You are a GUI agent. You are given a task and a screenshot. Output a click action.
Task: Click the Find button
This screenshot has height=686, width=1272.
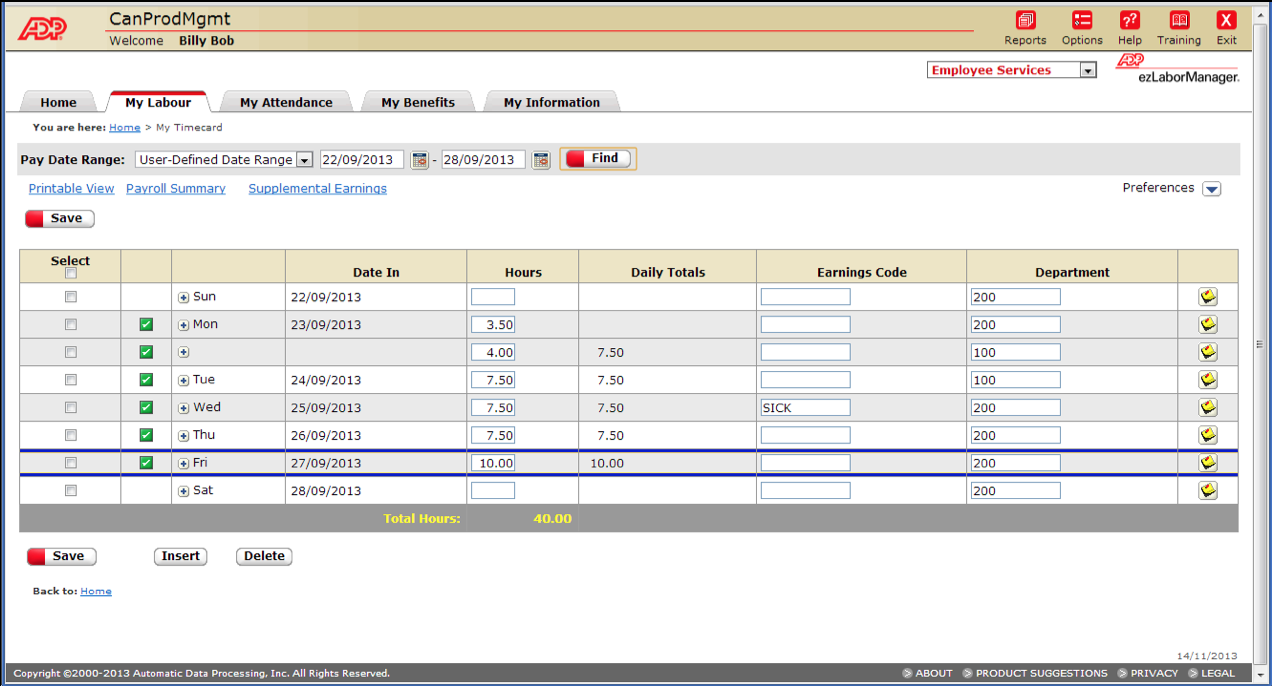click(598, 159)
